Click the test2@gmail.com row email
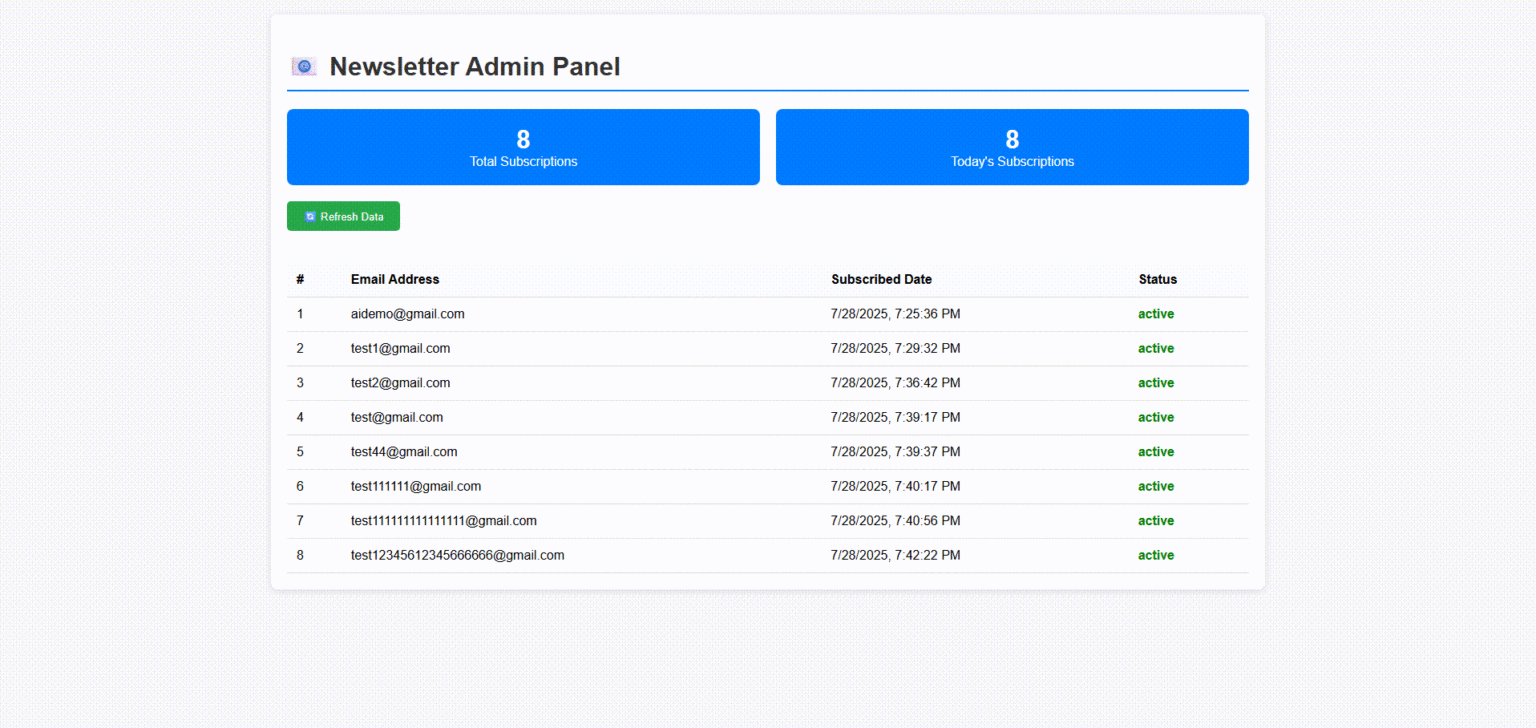Screen dimensions: 1536x728 click(x=400, y=383)
